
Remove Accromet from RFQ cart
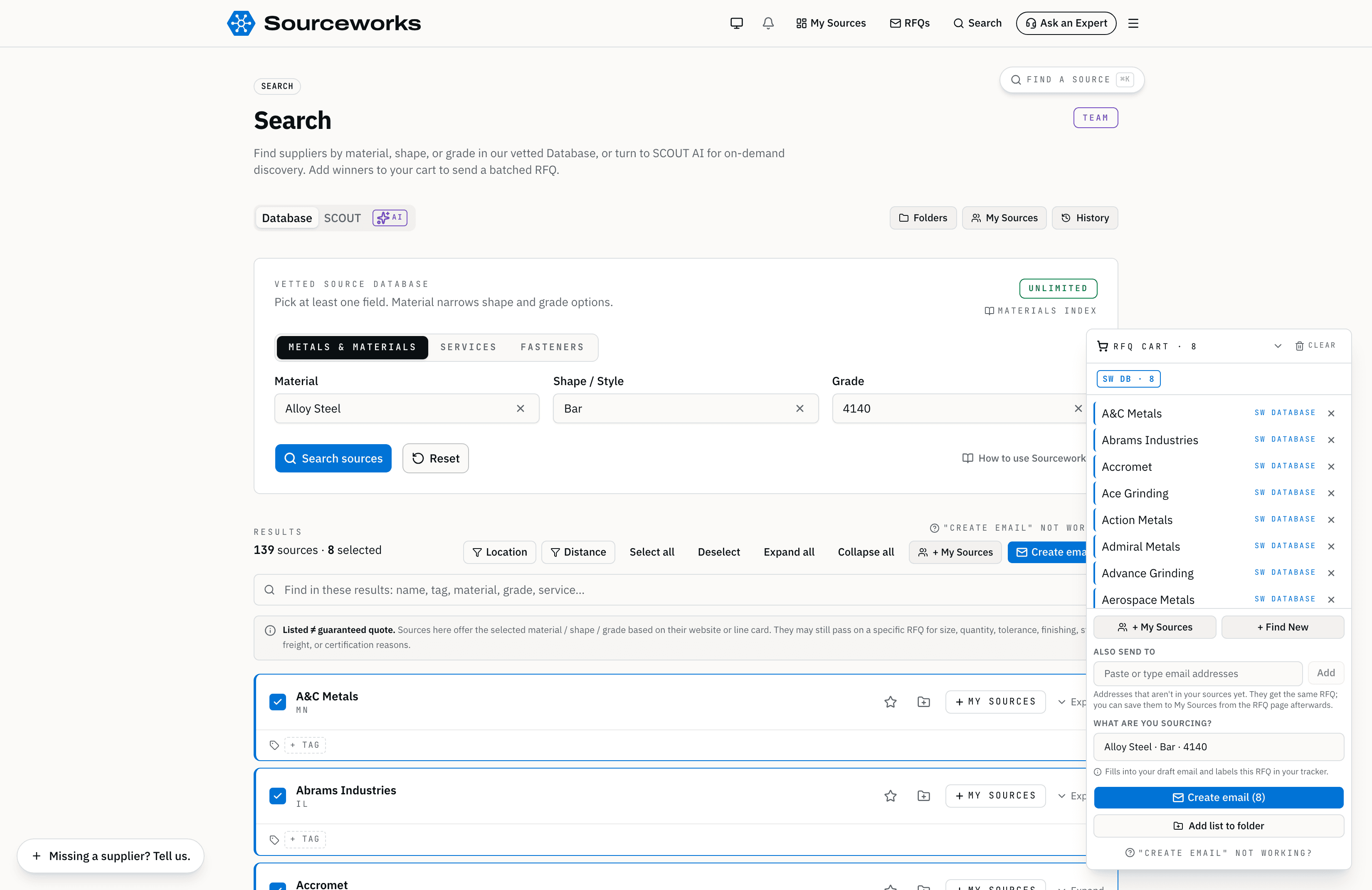1330,467
